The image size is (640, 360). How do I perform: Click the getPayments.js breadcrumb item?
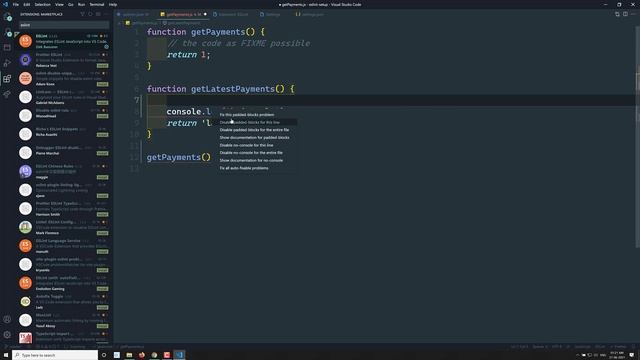(142, 23)
